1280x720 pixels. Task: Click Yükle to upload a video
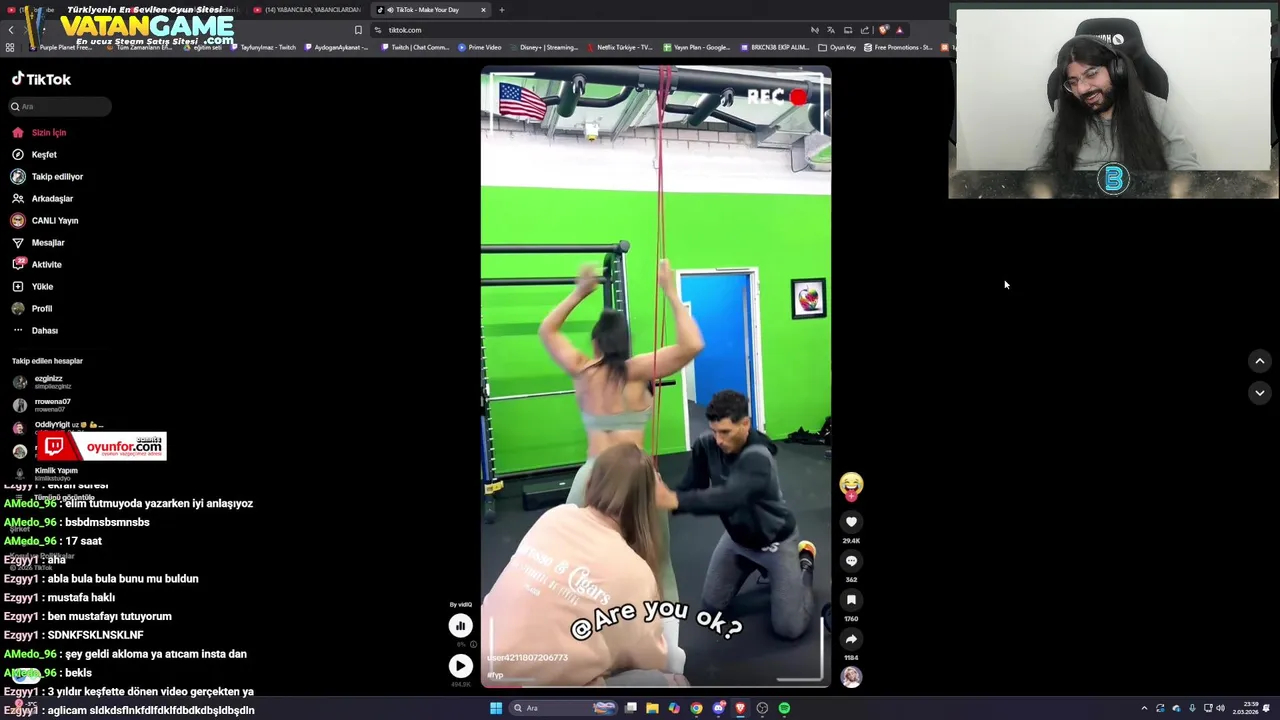tap(32, 286)
